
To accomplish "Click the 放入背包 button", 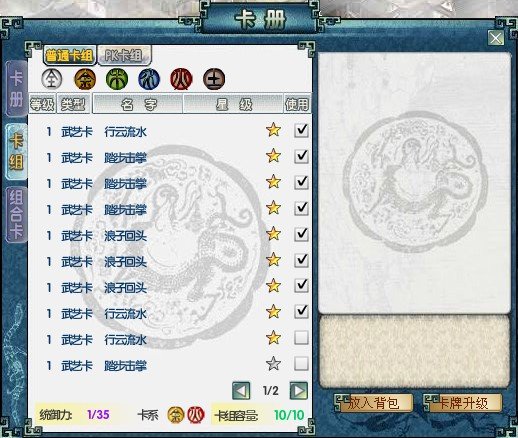I will coord(374,403).
